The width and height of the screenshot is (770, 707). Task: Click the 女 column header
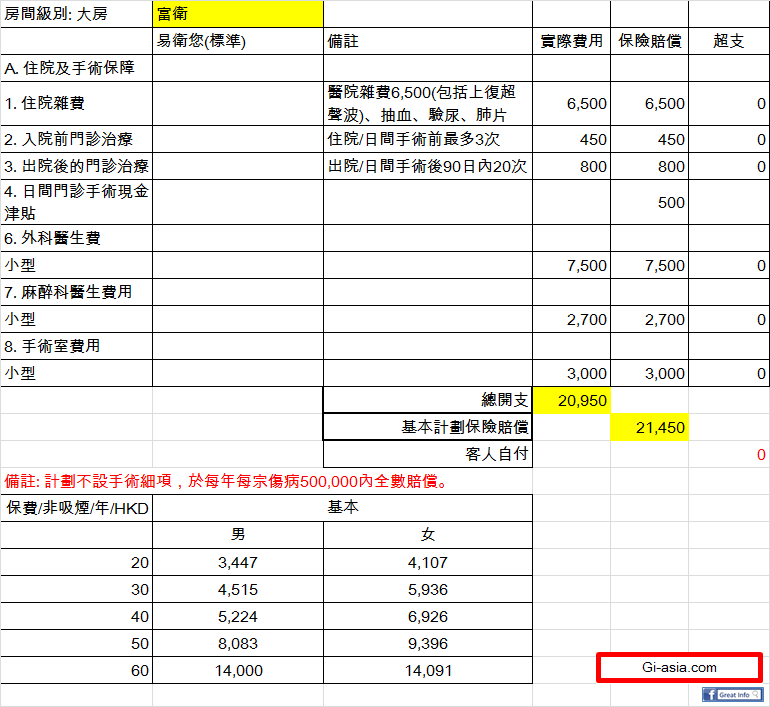pyautogui.click(x=428, y=535)
